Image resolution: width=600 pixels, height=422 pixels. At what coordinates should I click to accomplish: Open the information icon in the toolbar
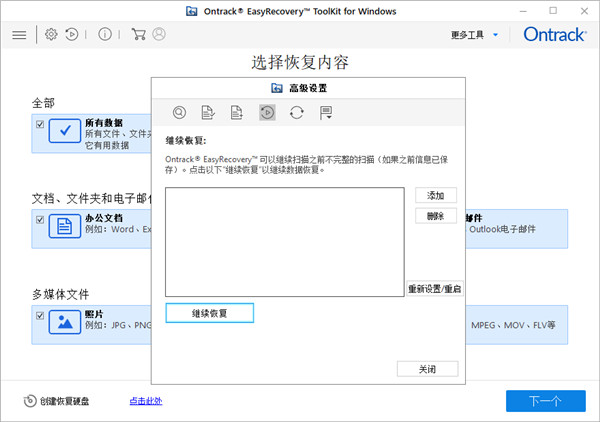tap(105, 34)
